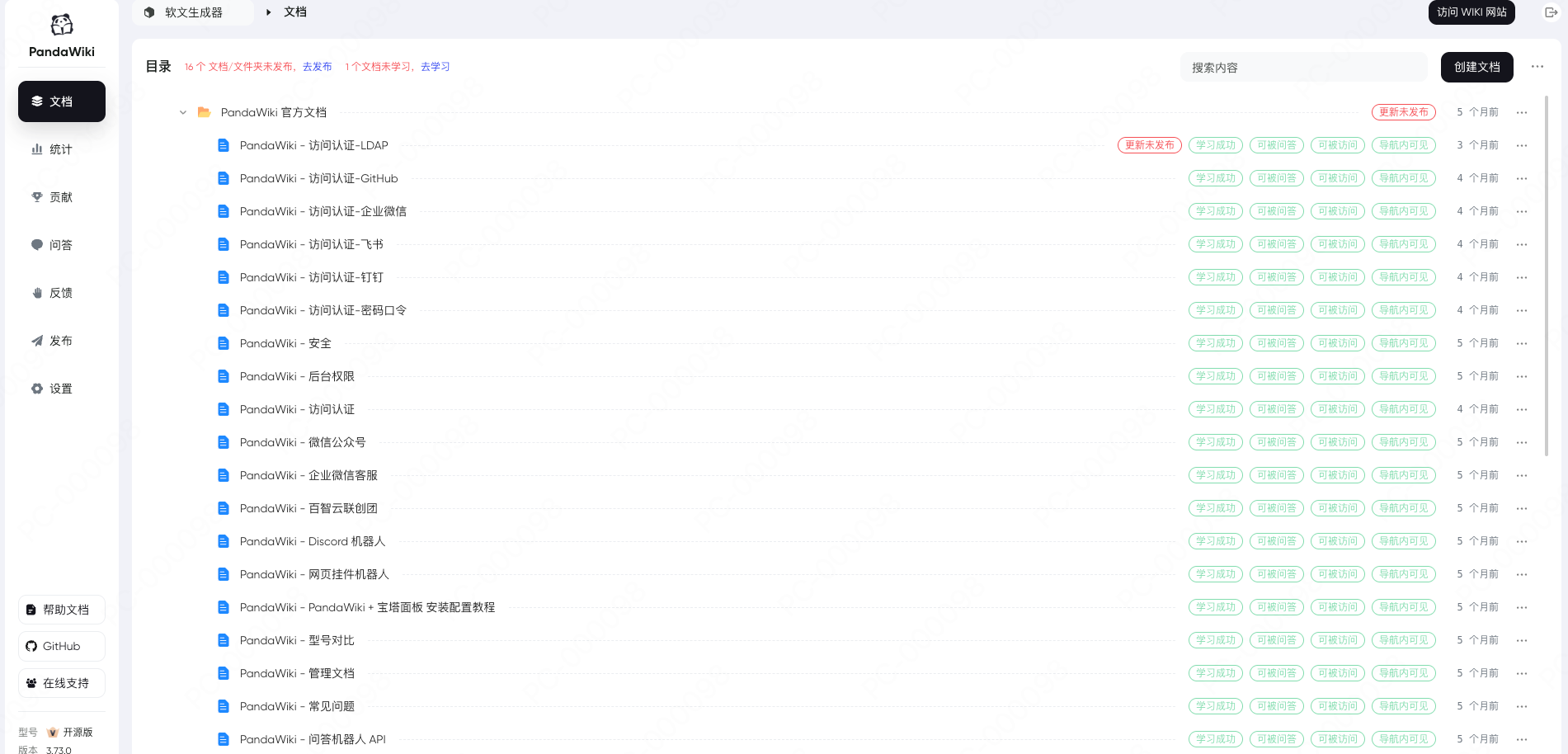Open more options for 访问认证-钉钉 row
This screenshot has width=1568, height=754.
coord(1522,277)
